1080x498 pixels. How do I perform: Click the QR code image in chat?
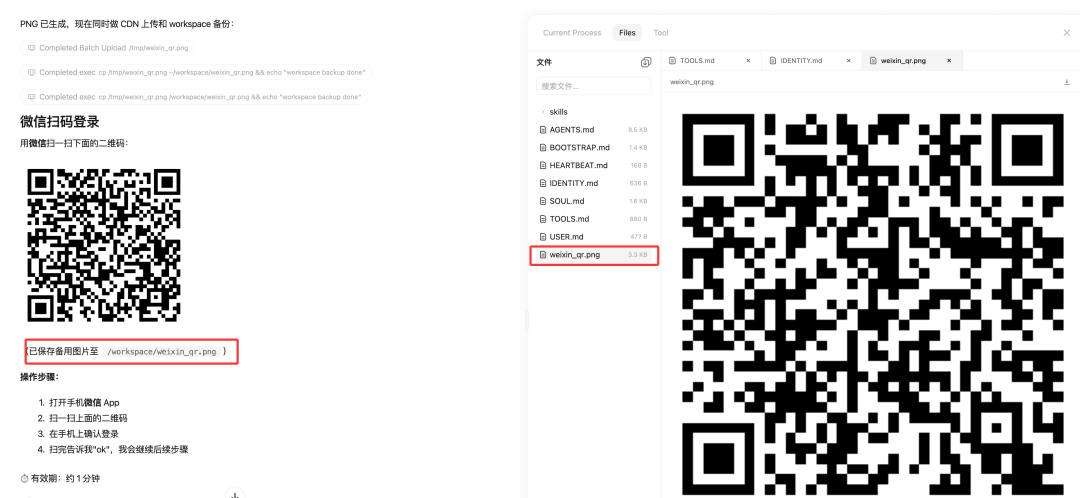104,245
